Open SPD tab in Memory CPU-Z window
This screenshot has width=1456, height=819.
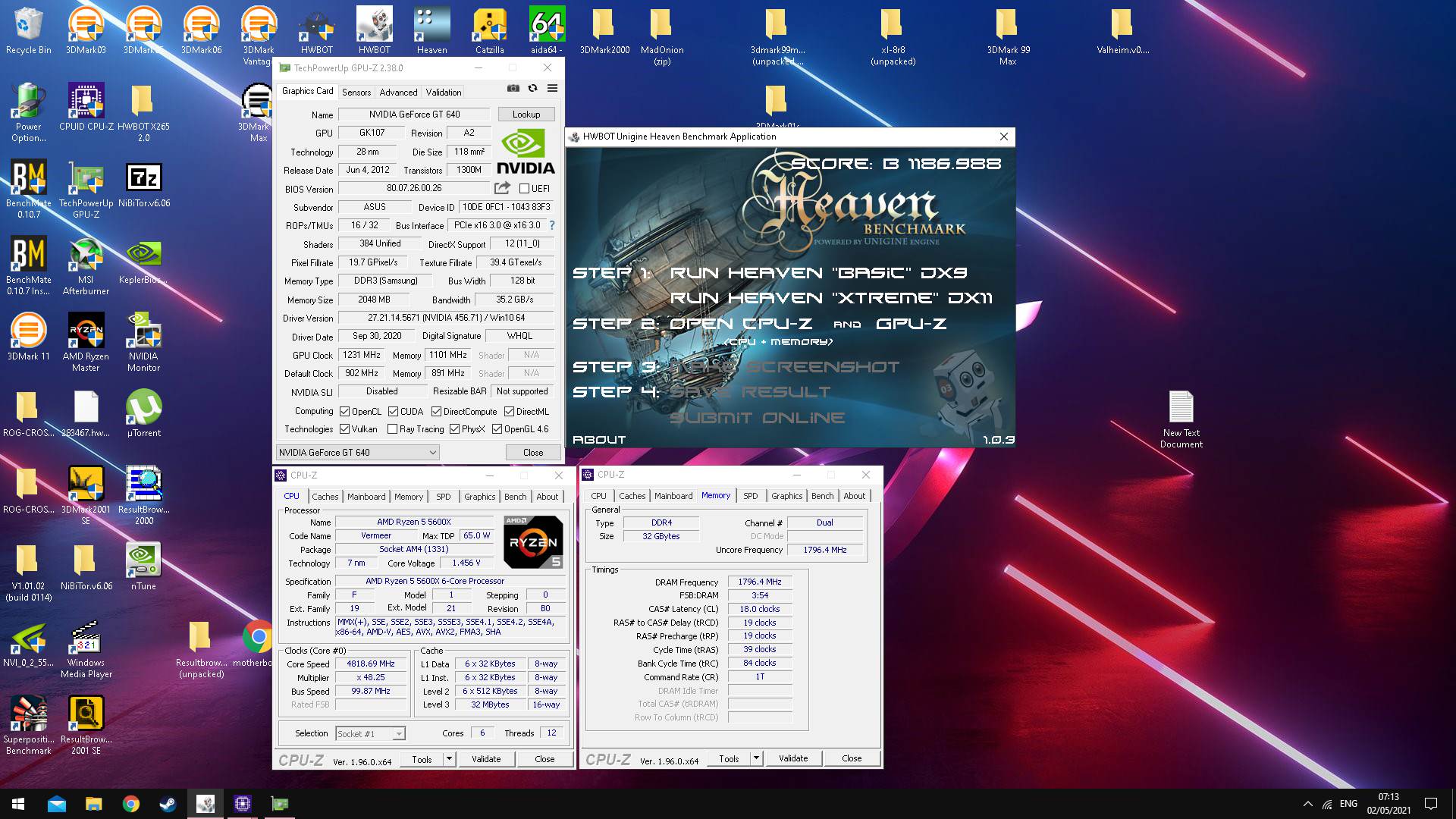(751, 496)
